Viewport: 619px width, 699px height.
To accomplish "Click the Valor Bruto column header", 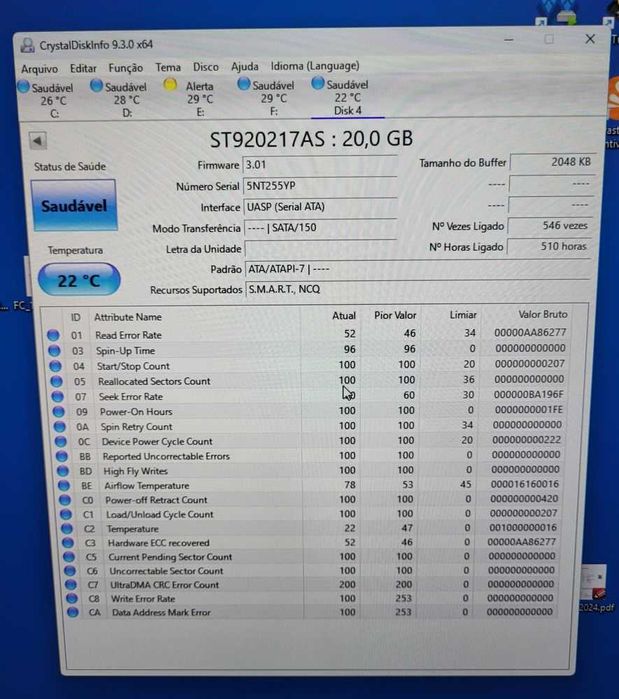I will pyautogui.click(x=543, y=314).
